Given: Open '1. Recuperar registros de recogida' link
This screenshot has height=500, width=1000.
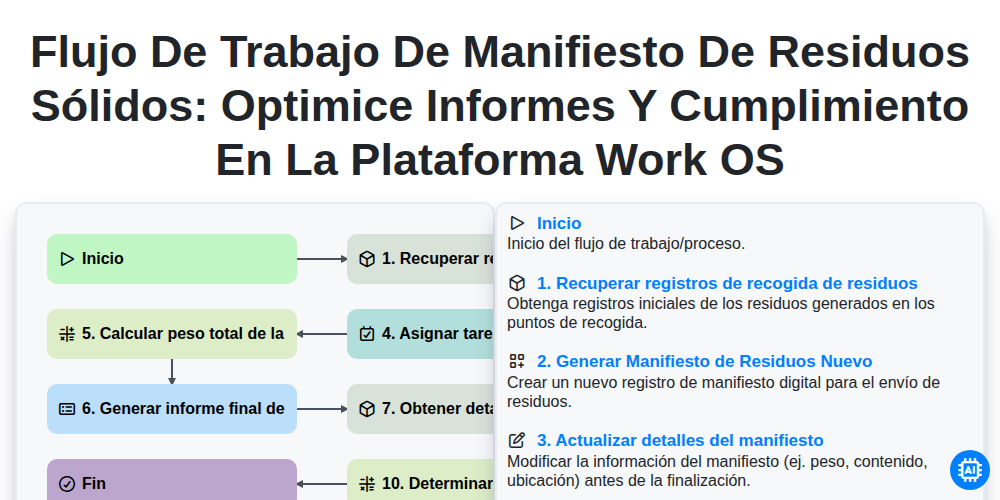Looking at the screenshot, I should 727,283.
